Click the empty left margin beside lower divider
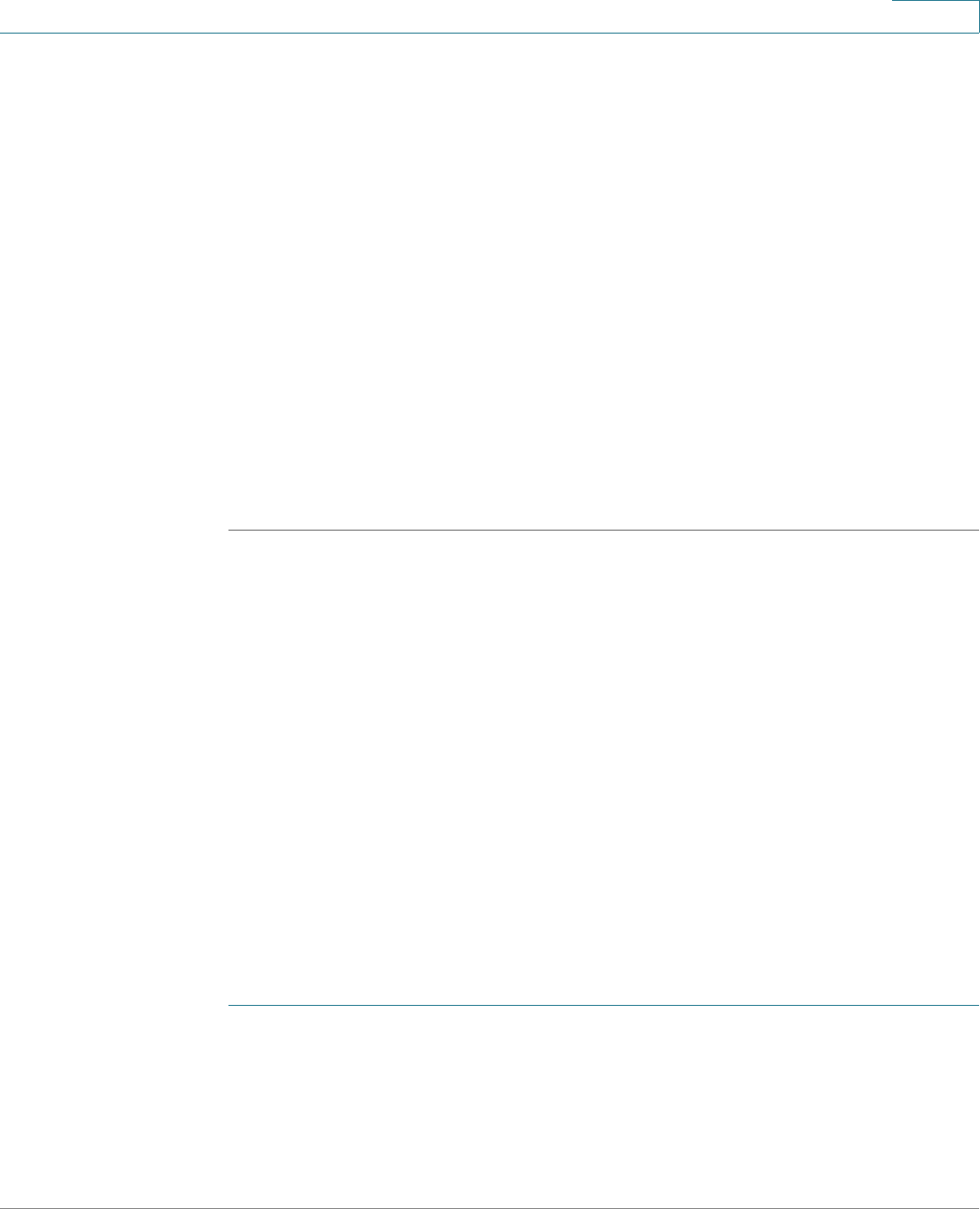Viewport: 980px width, 1209px height. pyautogui.click(x=113, y=1005)
